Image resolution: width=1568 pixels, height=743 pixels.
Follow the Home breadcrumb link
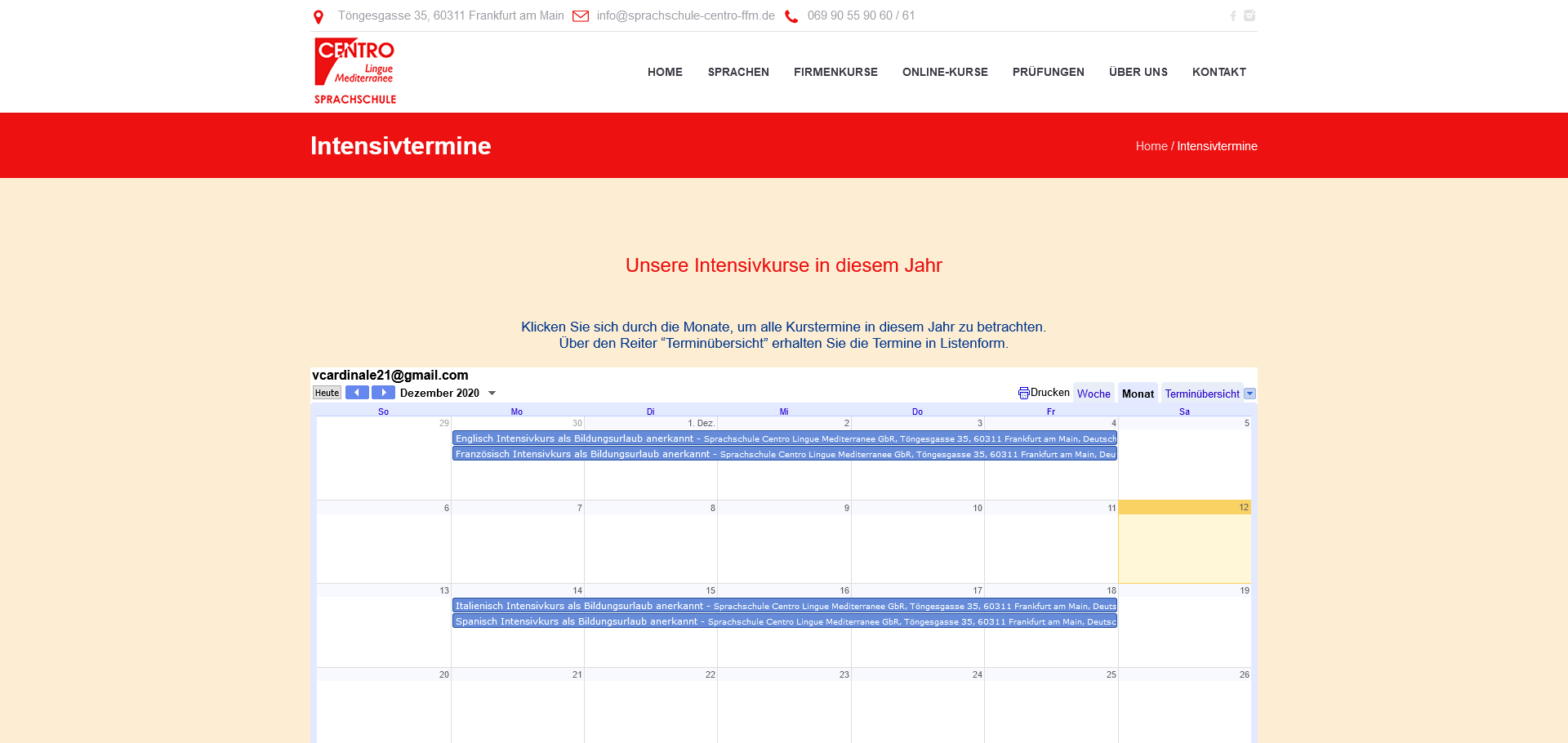tap(1151, 146)
